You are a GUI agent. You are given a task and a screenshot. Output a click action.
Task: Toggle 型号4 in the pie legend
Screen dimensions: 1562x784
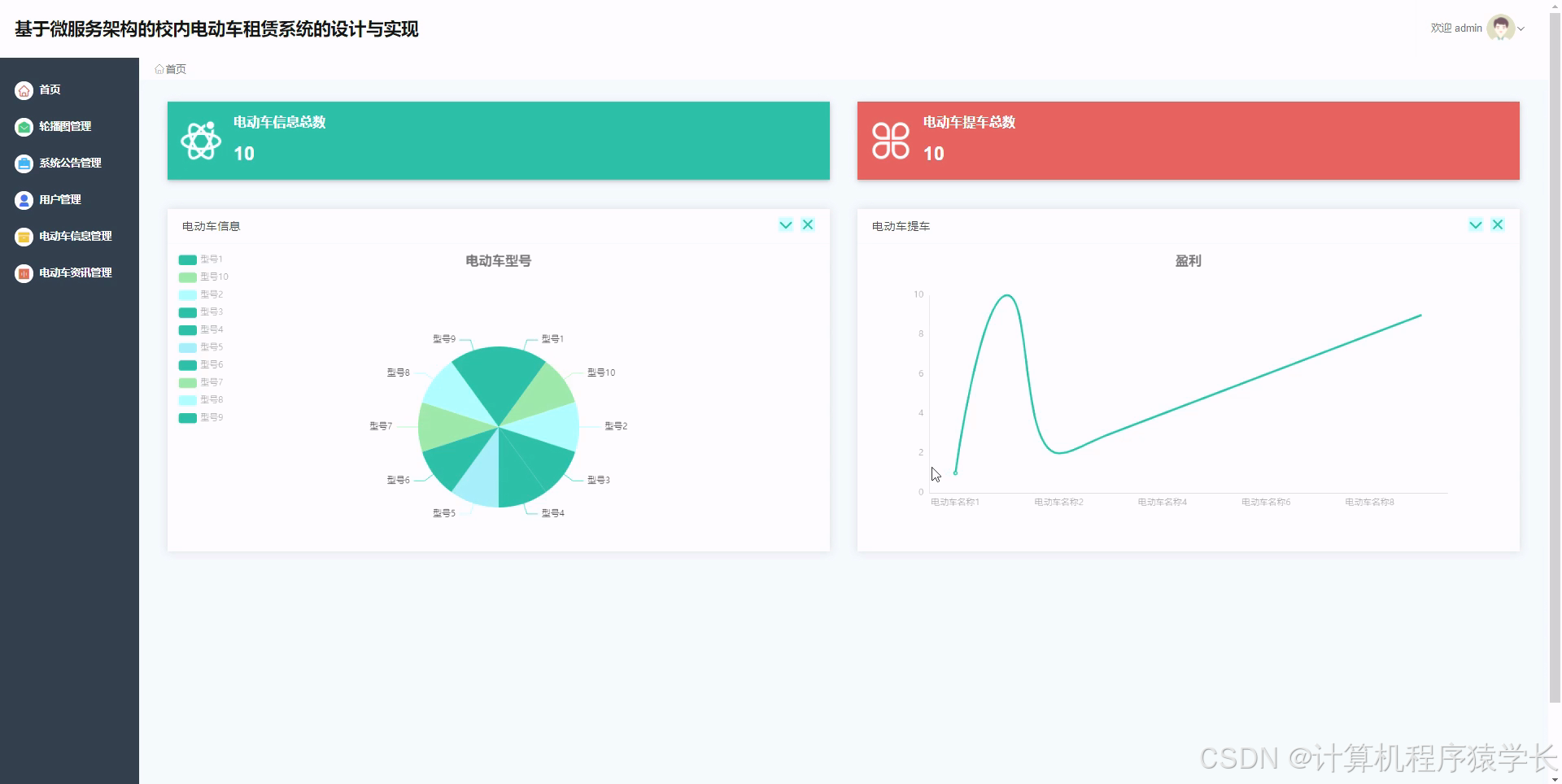(x=201, y=329)
